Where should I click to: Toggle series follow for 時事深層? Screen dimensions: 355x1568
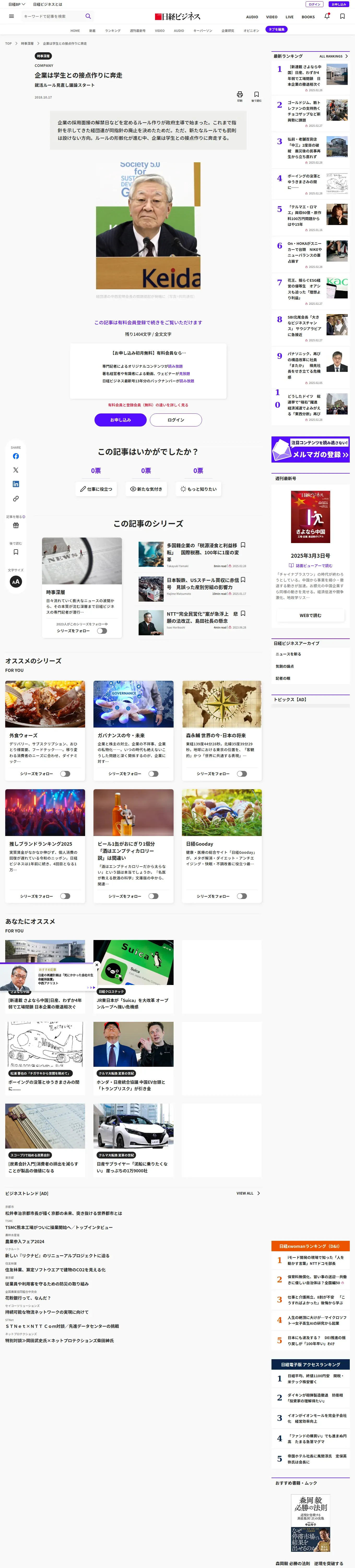point(102,631)
